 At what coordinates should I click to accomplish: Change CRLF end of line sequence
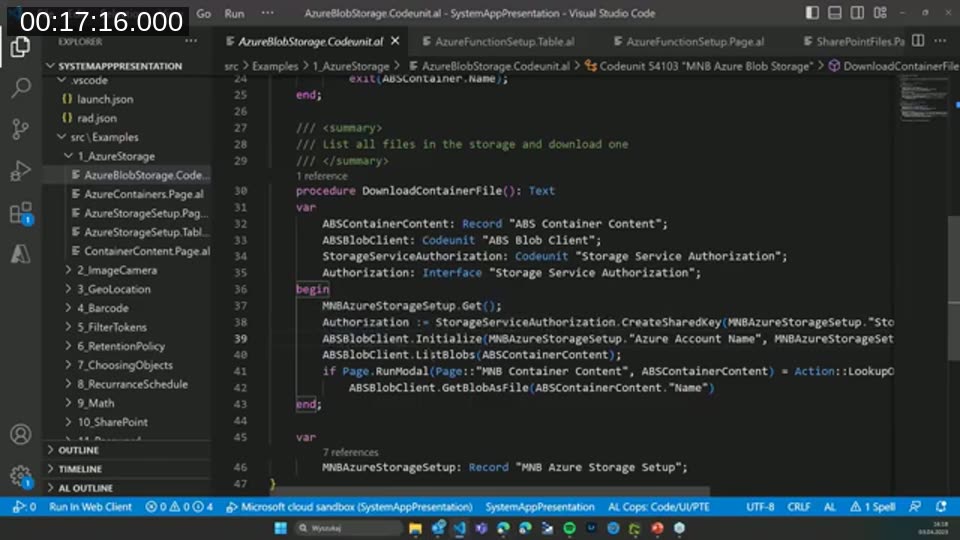coord(798,507)
